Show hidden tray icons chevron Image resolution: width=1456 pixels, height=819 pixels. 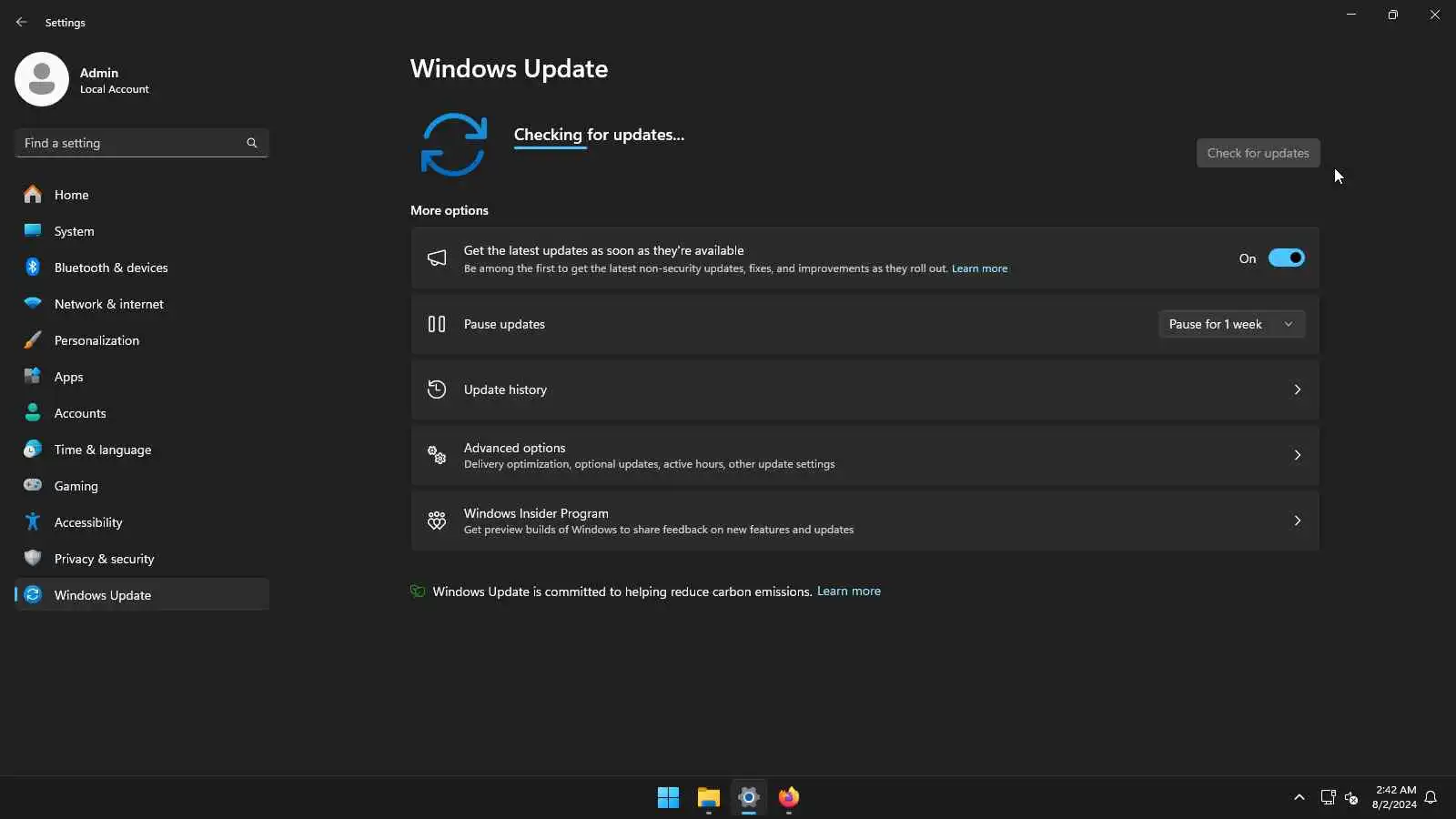tap(1299, 797)
